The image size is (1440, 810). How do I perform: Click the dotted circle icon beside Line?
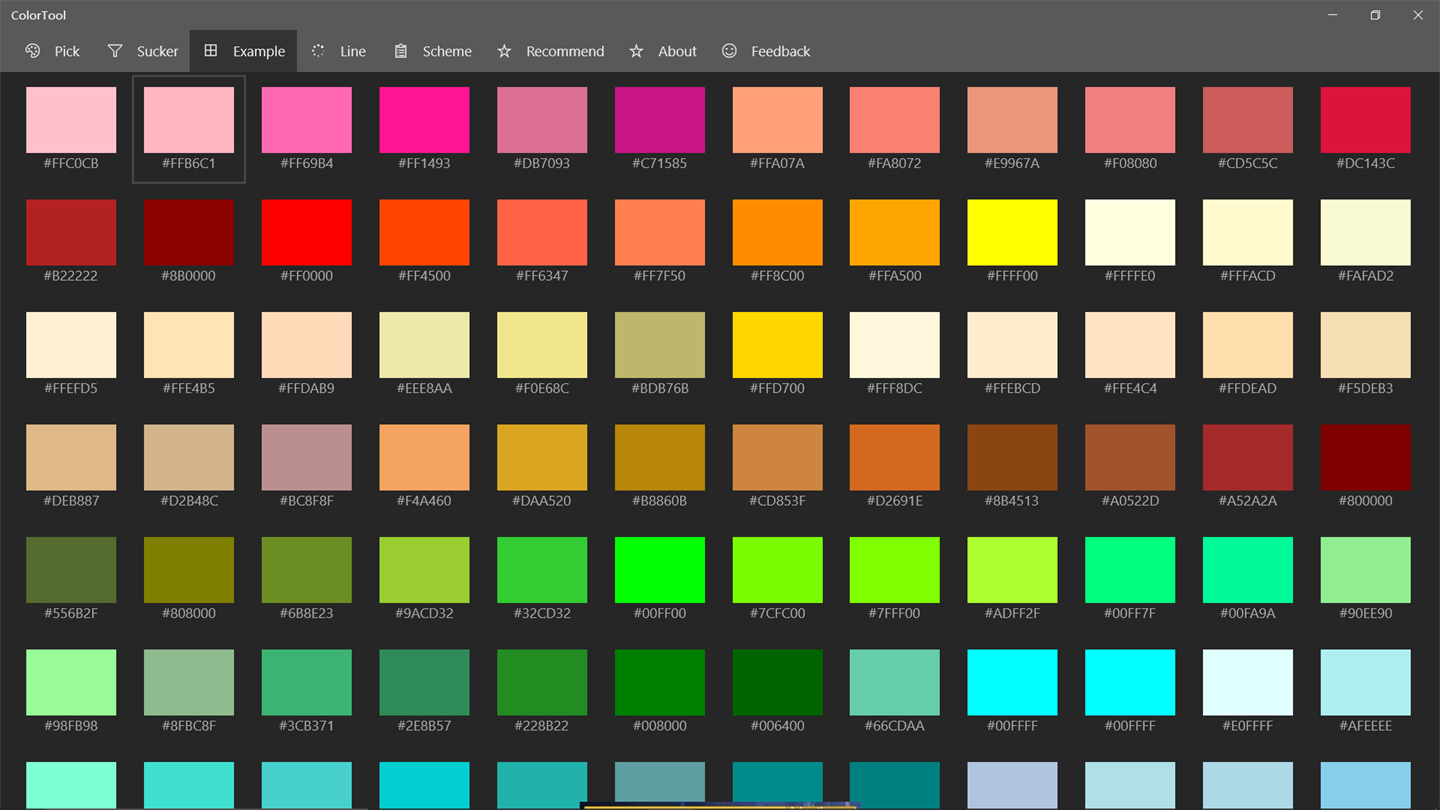tap(318, 51)
